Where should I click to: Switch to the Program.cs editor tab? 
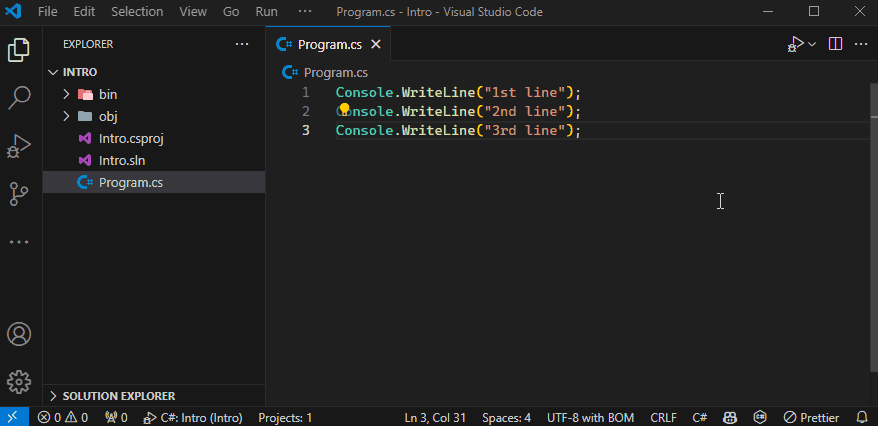(x=329, y=44)
